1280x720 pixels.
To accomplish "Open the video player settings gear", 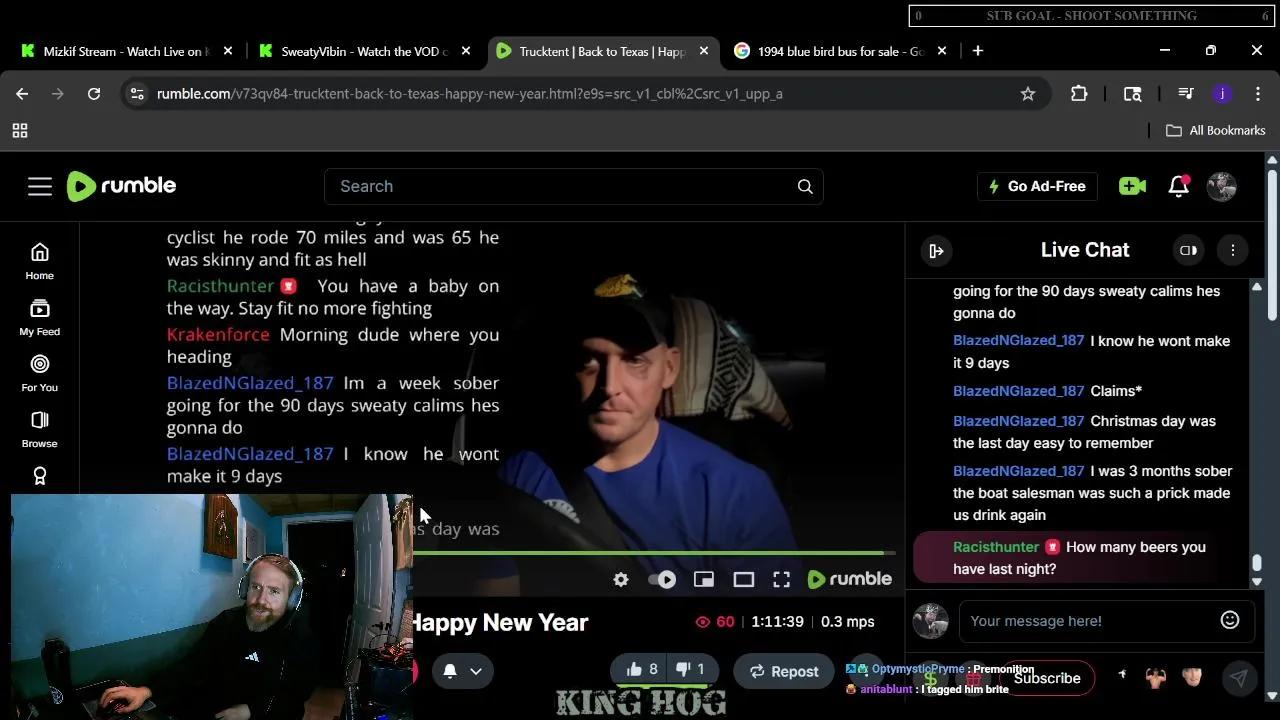I will coord(620,579).
